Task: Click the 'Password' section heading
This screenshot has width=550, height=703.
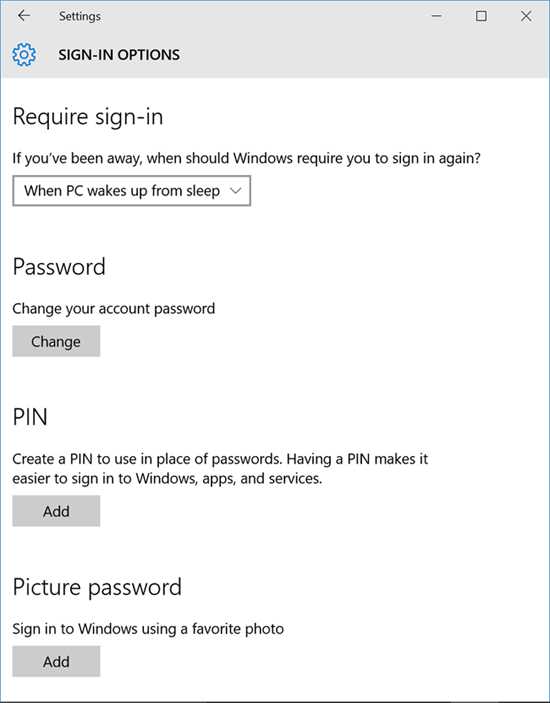Action: [59, 266]
